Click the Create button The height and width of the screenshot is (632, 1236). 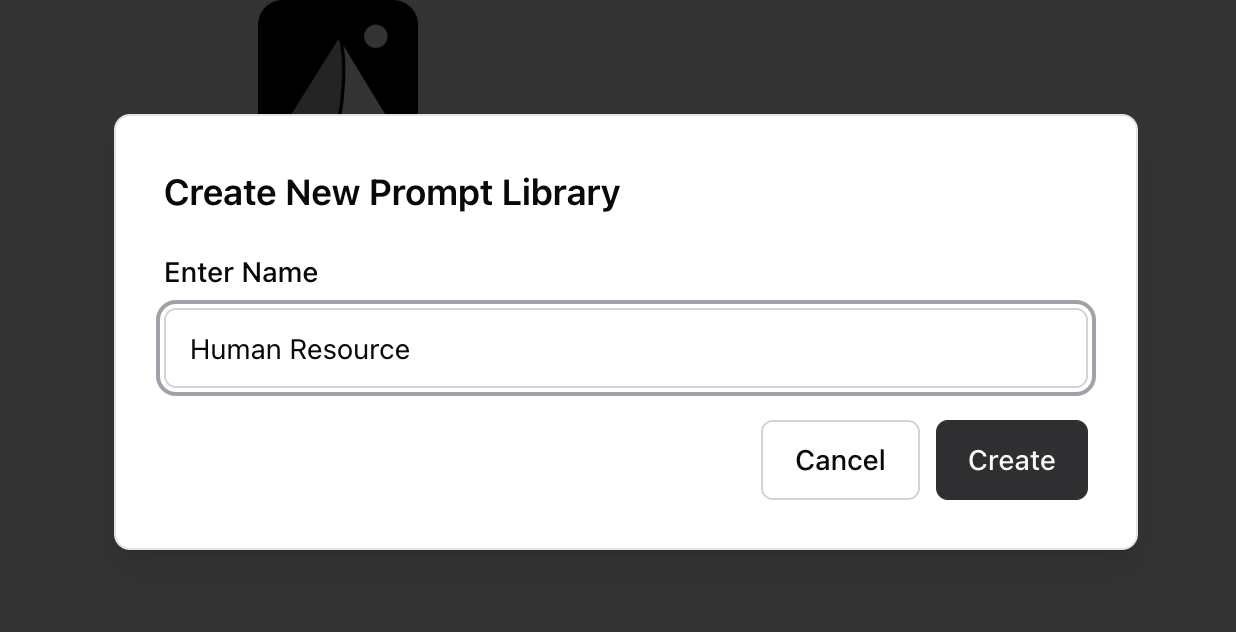click(x=1011, y=460)
